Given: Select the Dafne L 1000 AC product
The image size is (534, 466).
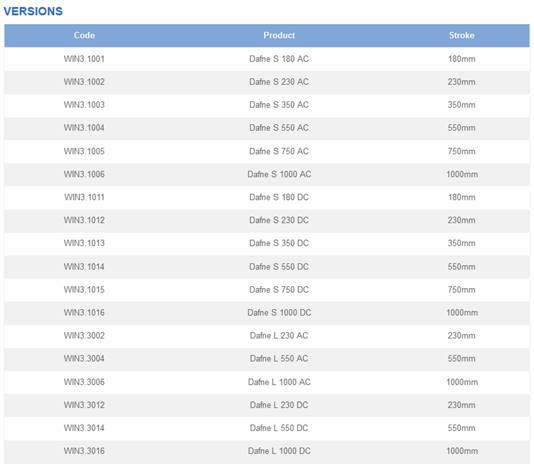Looking at the screenshot, I should [x=279, y=382].
